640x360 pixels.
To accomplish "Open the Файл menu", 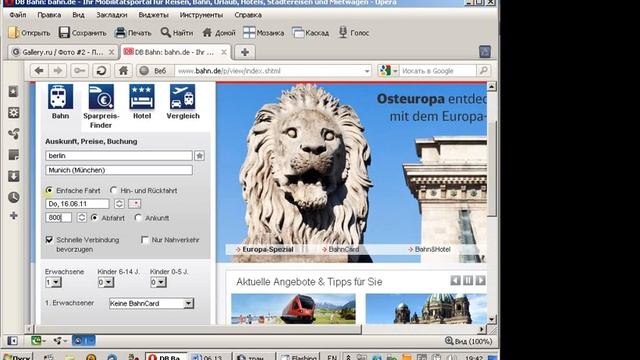I will tap(18, 15).
